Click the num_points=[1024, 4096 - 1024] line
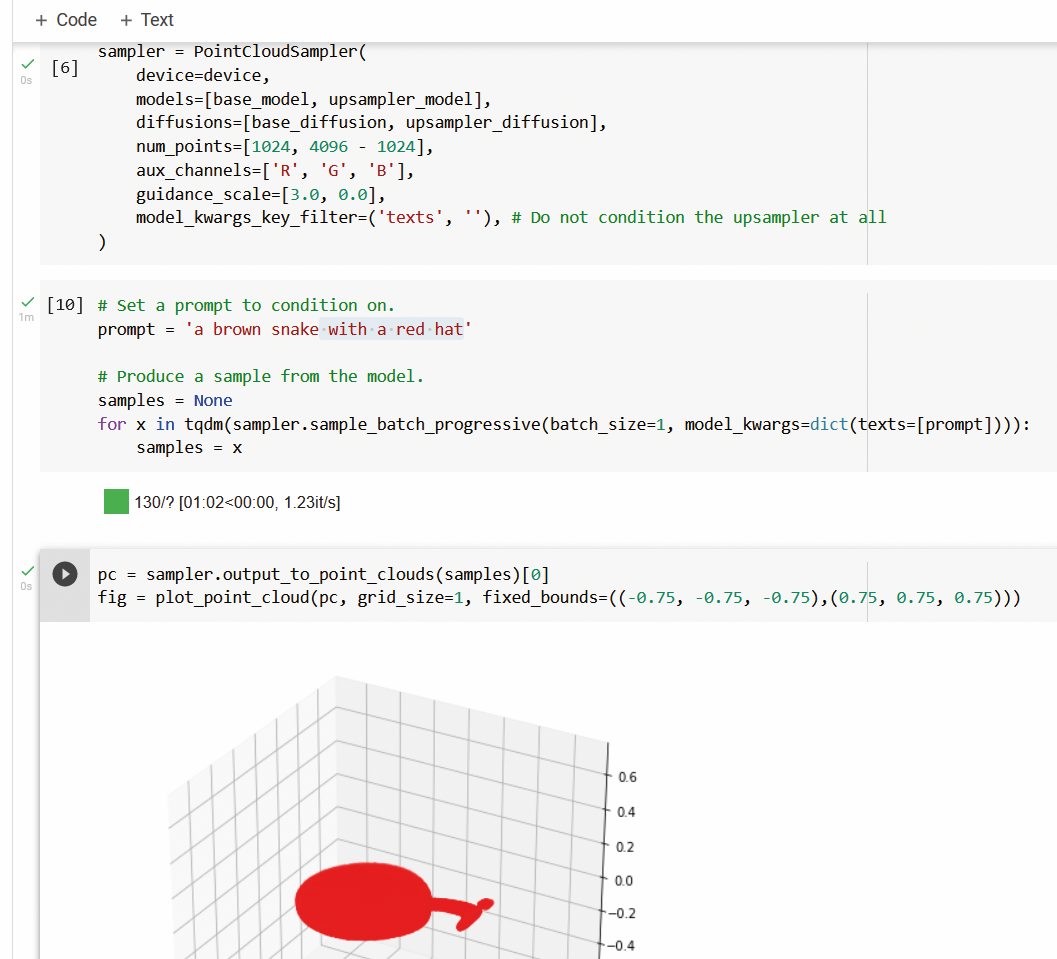Viewport: 1057px width, 959px height. pos(284,147)
